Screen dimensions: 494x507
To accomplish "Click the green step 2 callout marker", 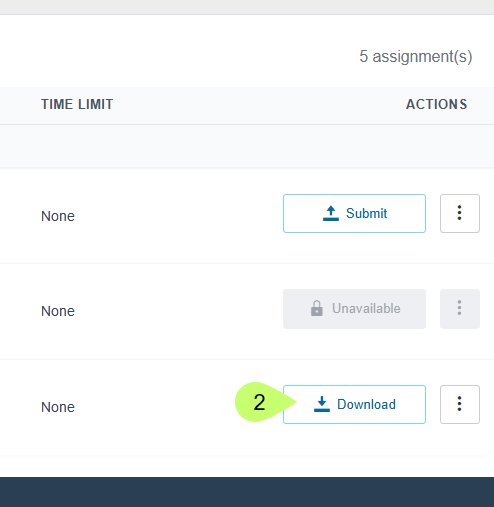I will (260, 402).
